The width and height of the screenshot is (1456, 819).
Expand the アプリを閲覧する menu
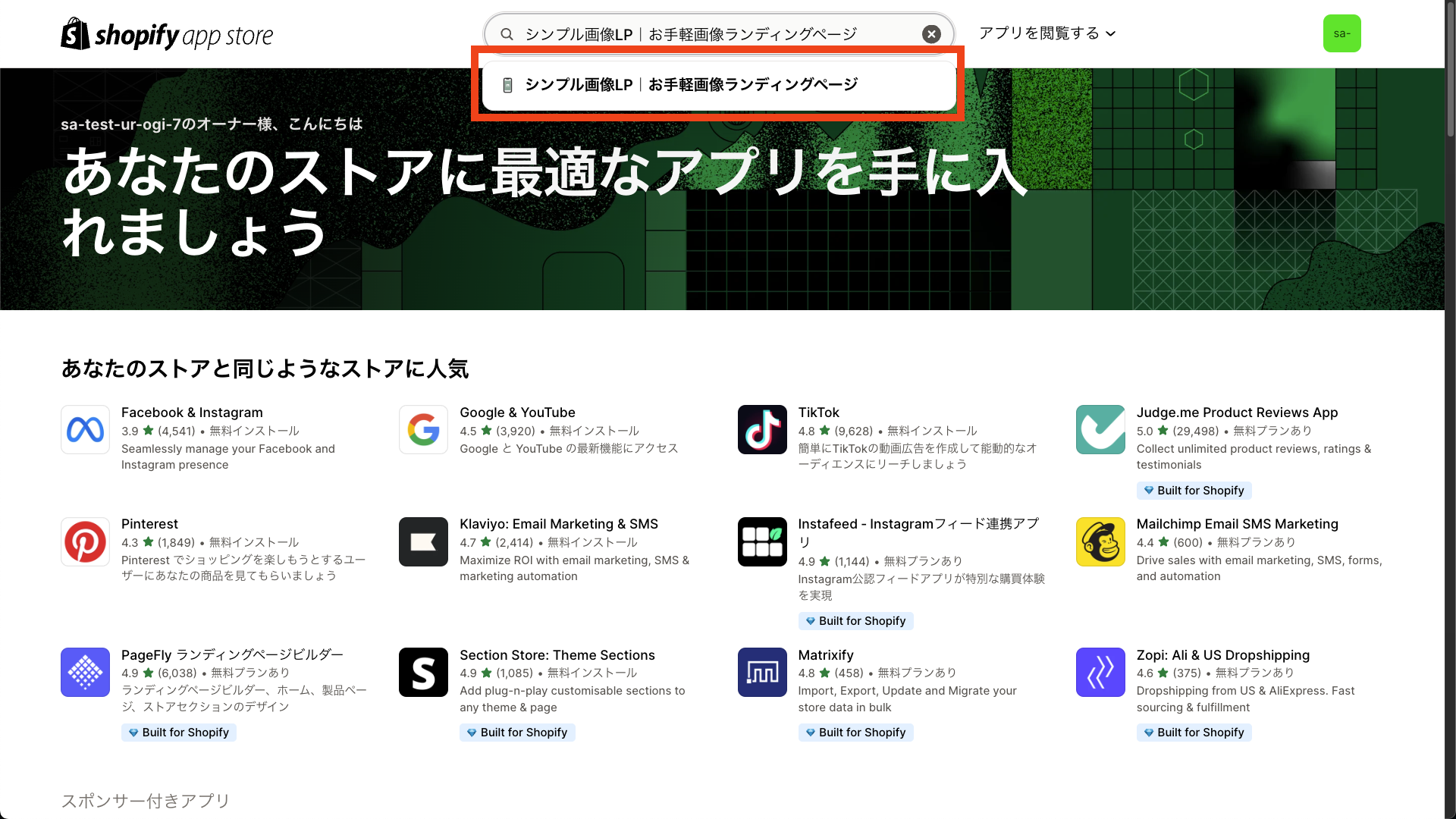(x=1046, y=33)
